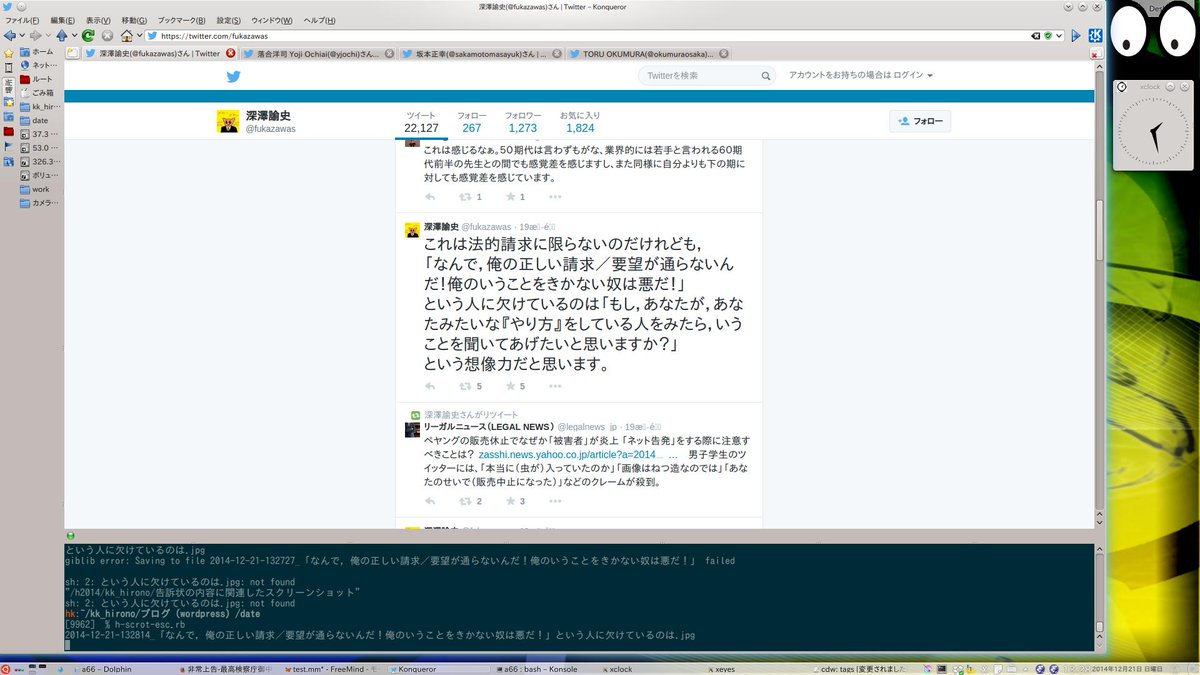Click the Home page icon
This screenshot has height=675, width=1200.
point(126,36)
